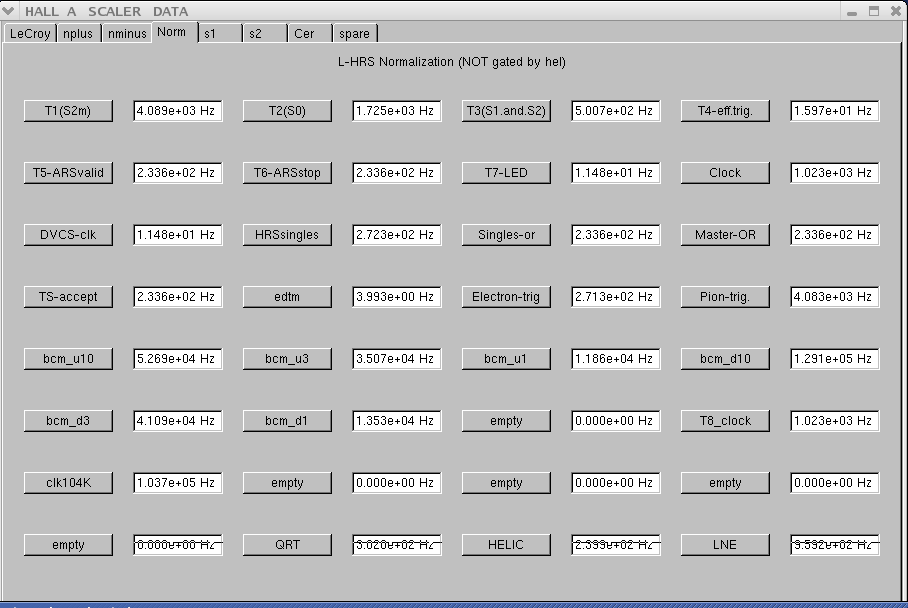Select the bcm_u1 value 1.186e+04 Hz
This screenshot has width=908, height=608.
pyautogui.click(x=616, y=358)
